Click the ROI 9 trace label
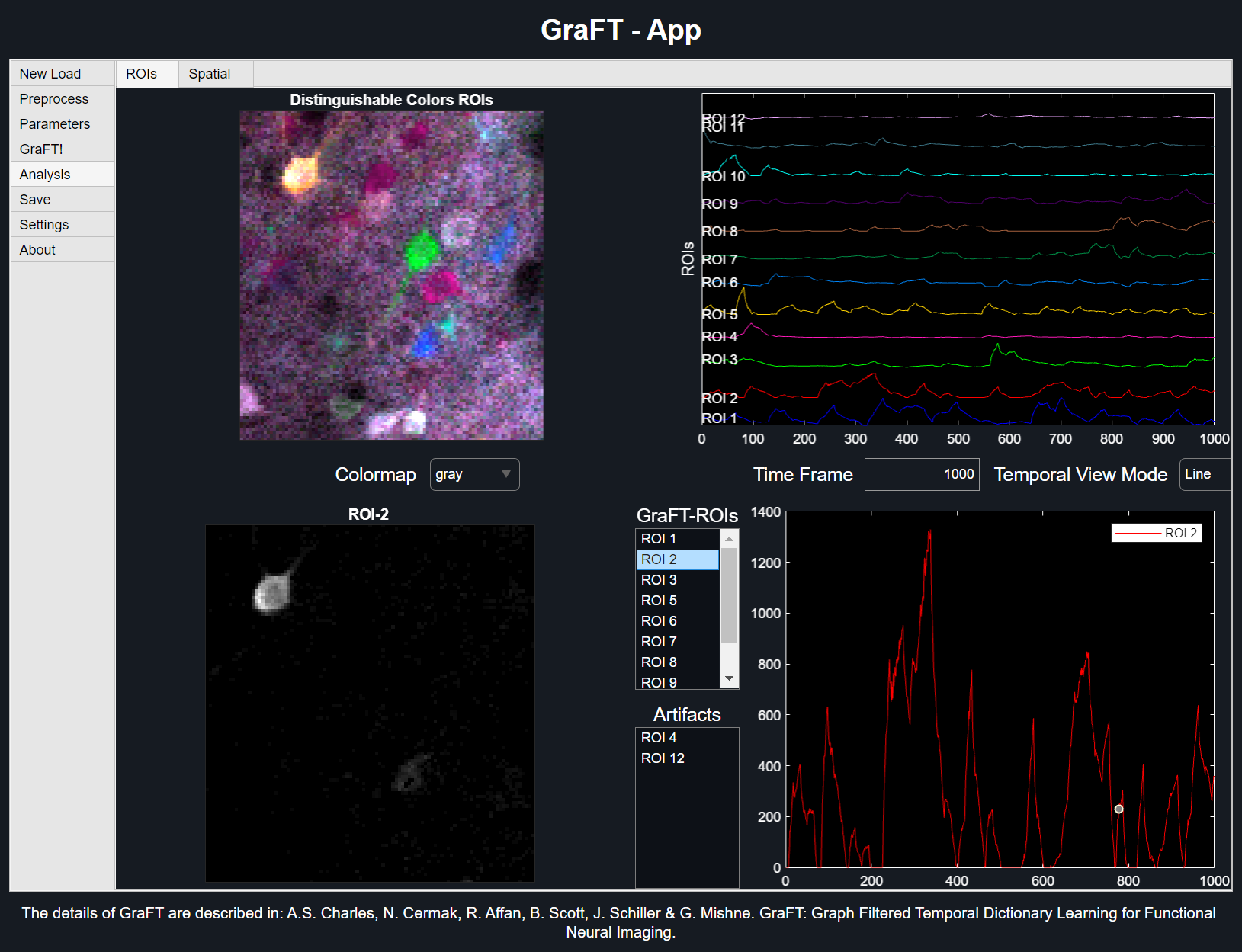Image resolution: width=1242 pixels, height=952 pixels. (x=720, y=204)
